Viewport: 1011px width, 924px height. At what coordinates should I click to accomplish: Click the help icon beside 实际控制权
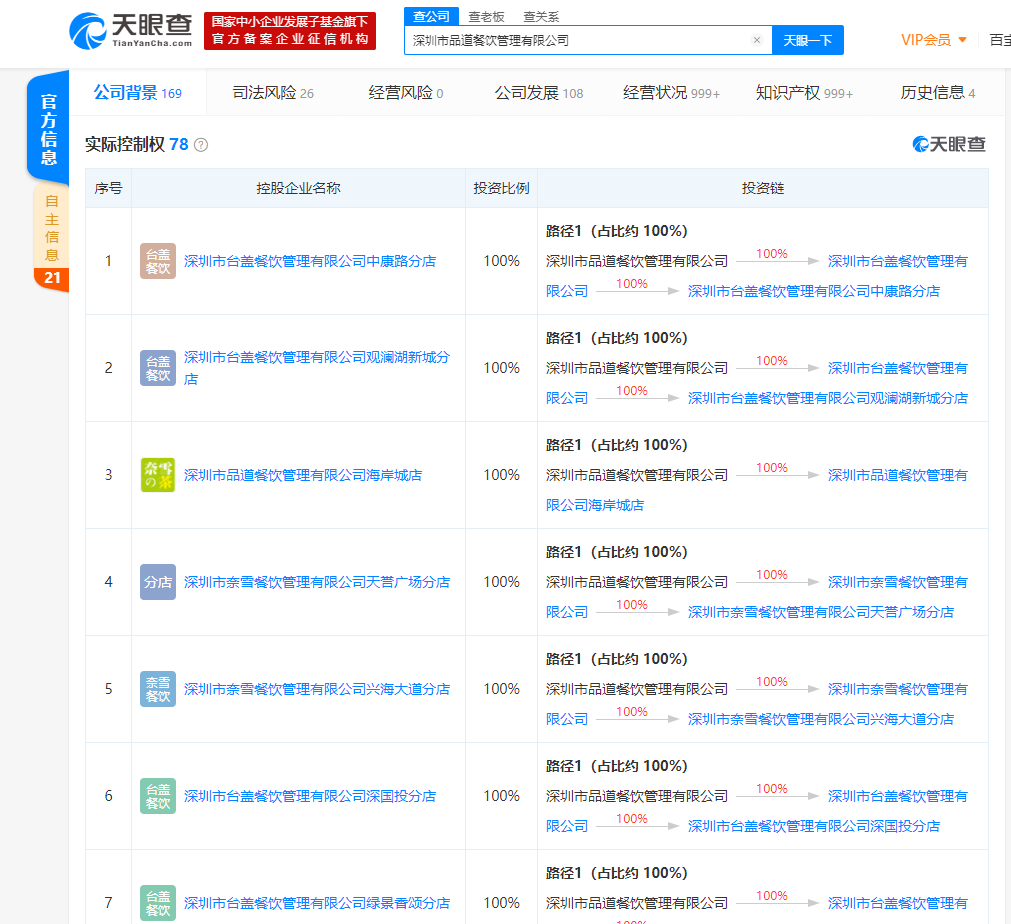pos(201,145)
